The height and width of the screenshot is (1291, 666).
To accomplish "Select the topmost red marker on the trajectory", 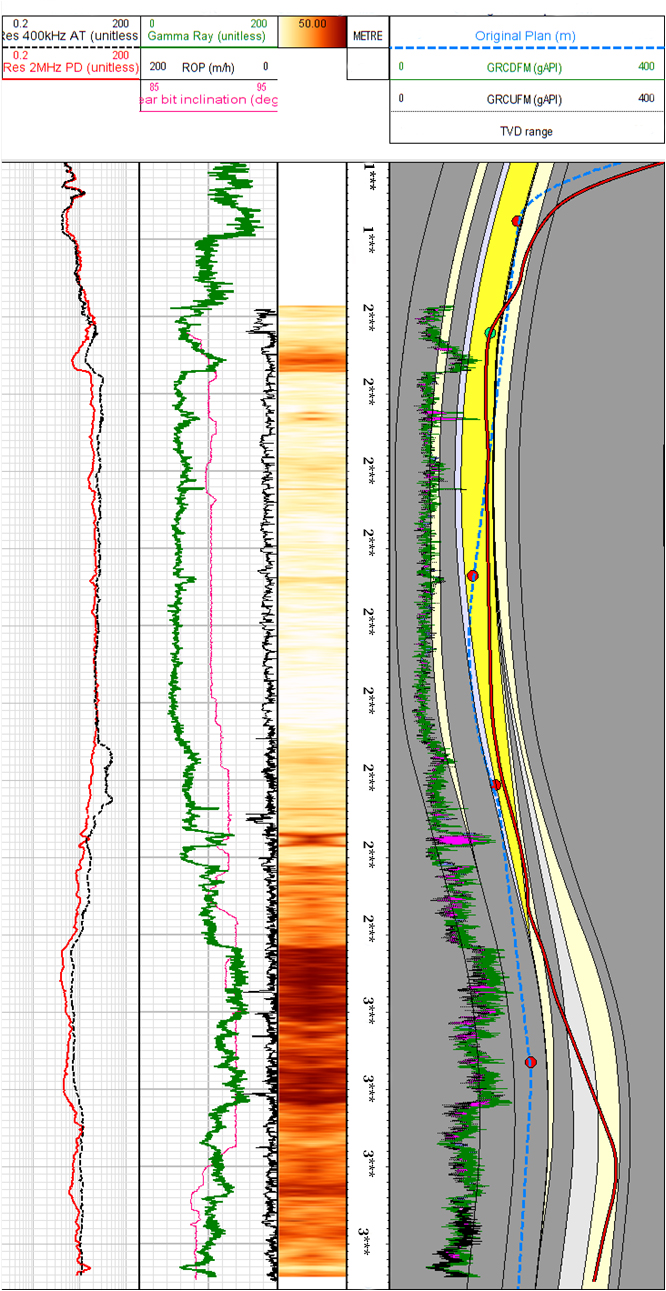I will (517, 220).
